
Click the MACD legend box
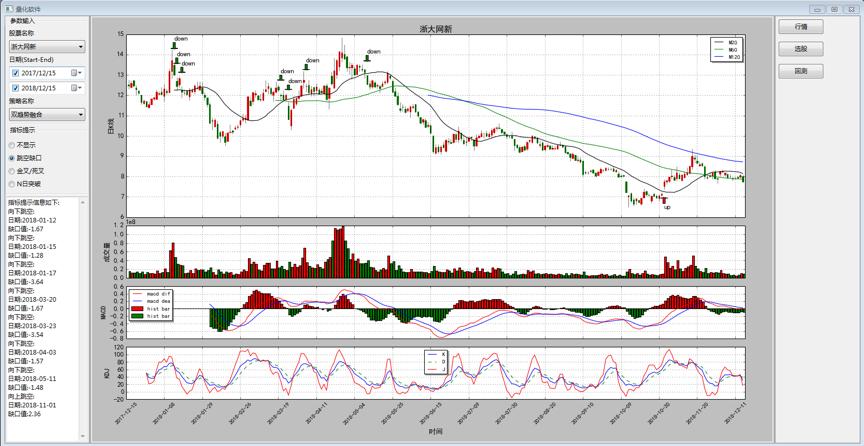click(x=151, y=303)
